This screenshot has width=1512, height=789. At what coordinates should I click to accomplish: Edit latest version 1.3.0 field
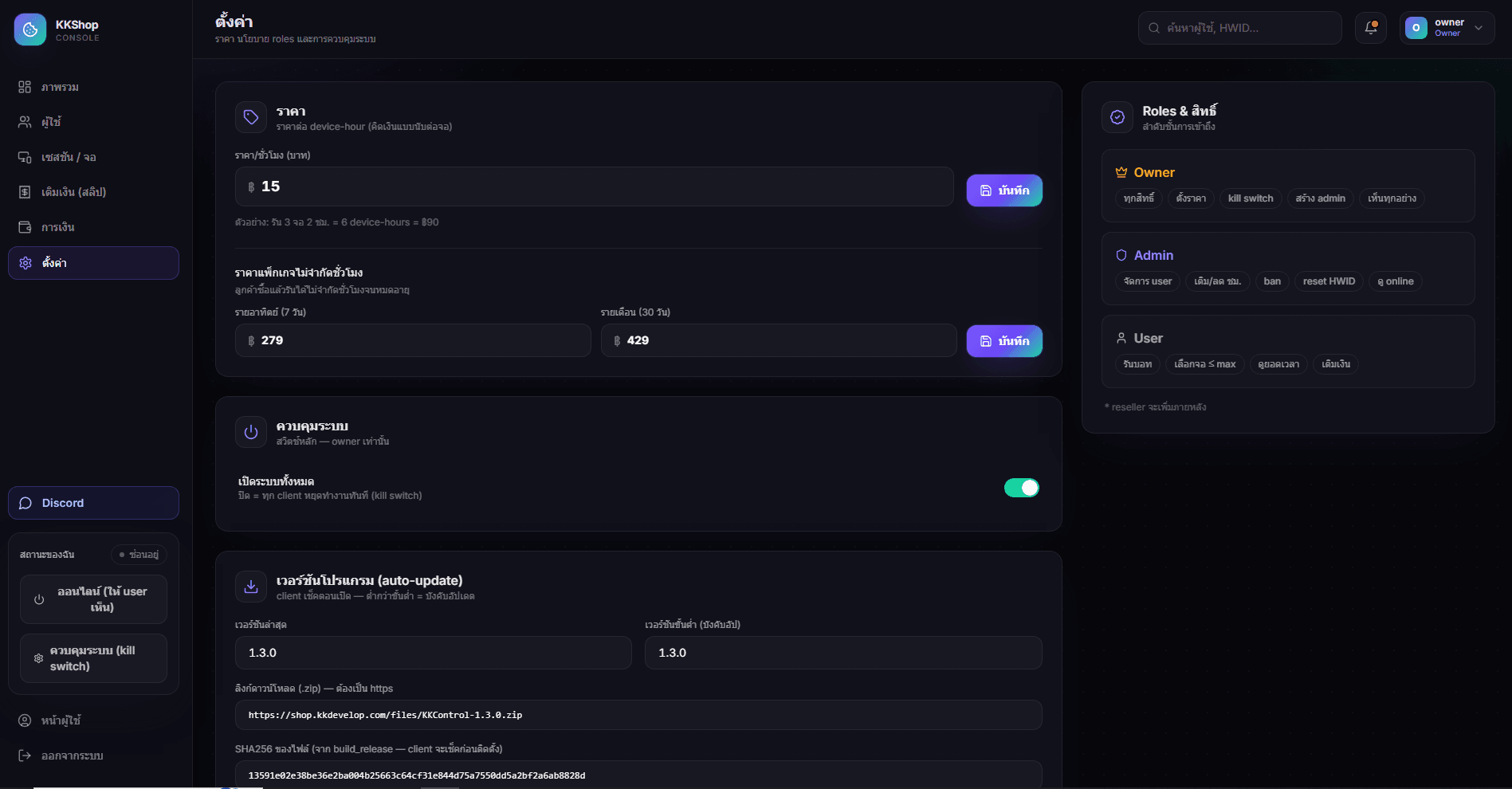[433, 653]
